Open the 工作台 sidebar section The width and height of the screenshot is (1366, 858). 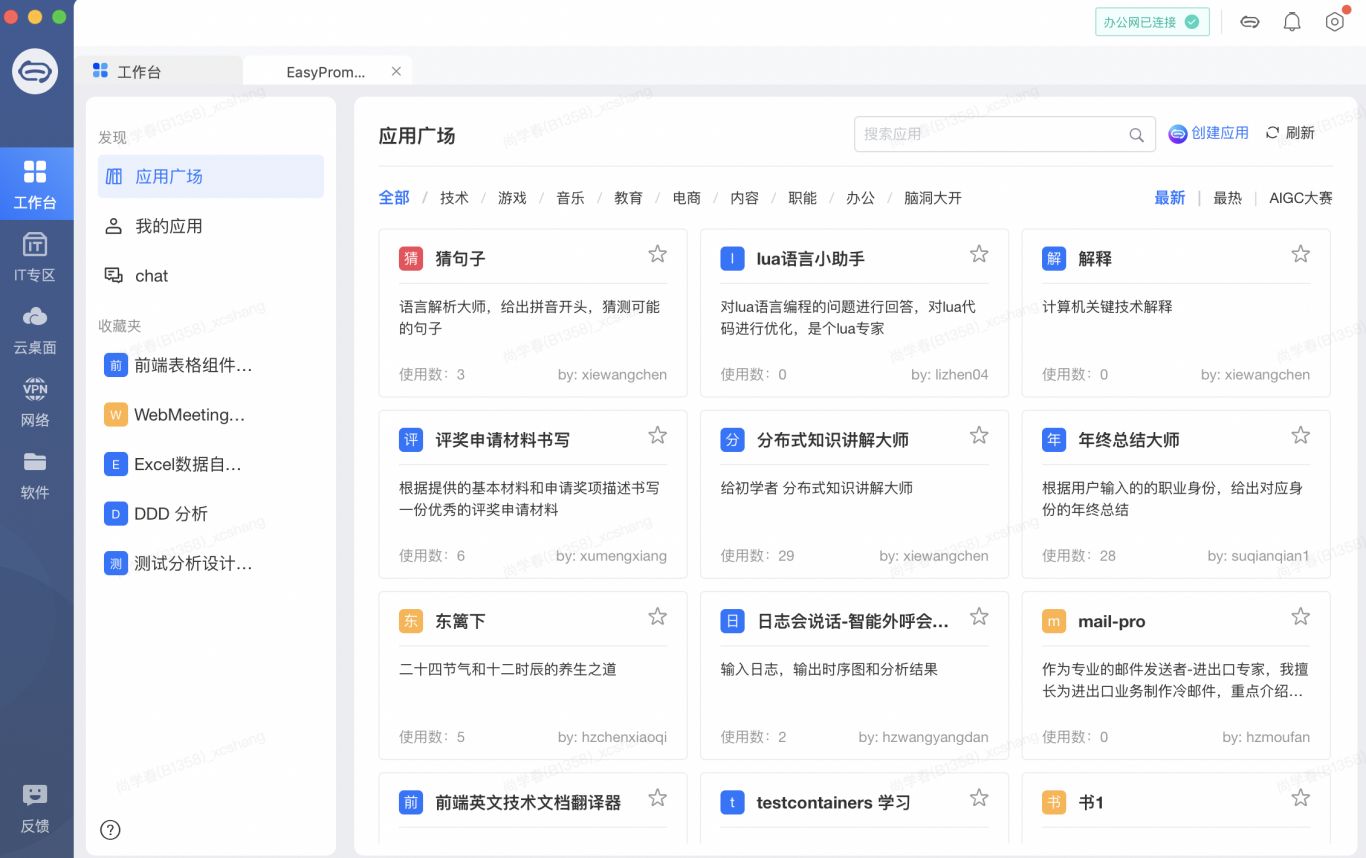(x=35, y=184)
